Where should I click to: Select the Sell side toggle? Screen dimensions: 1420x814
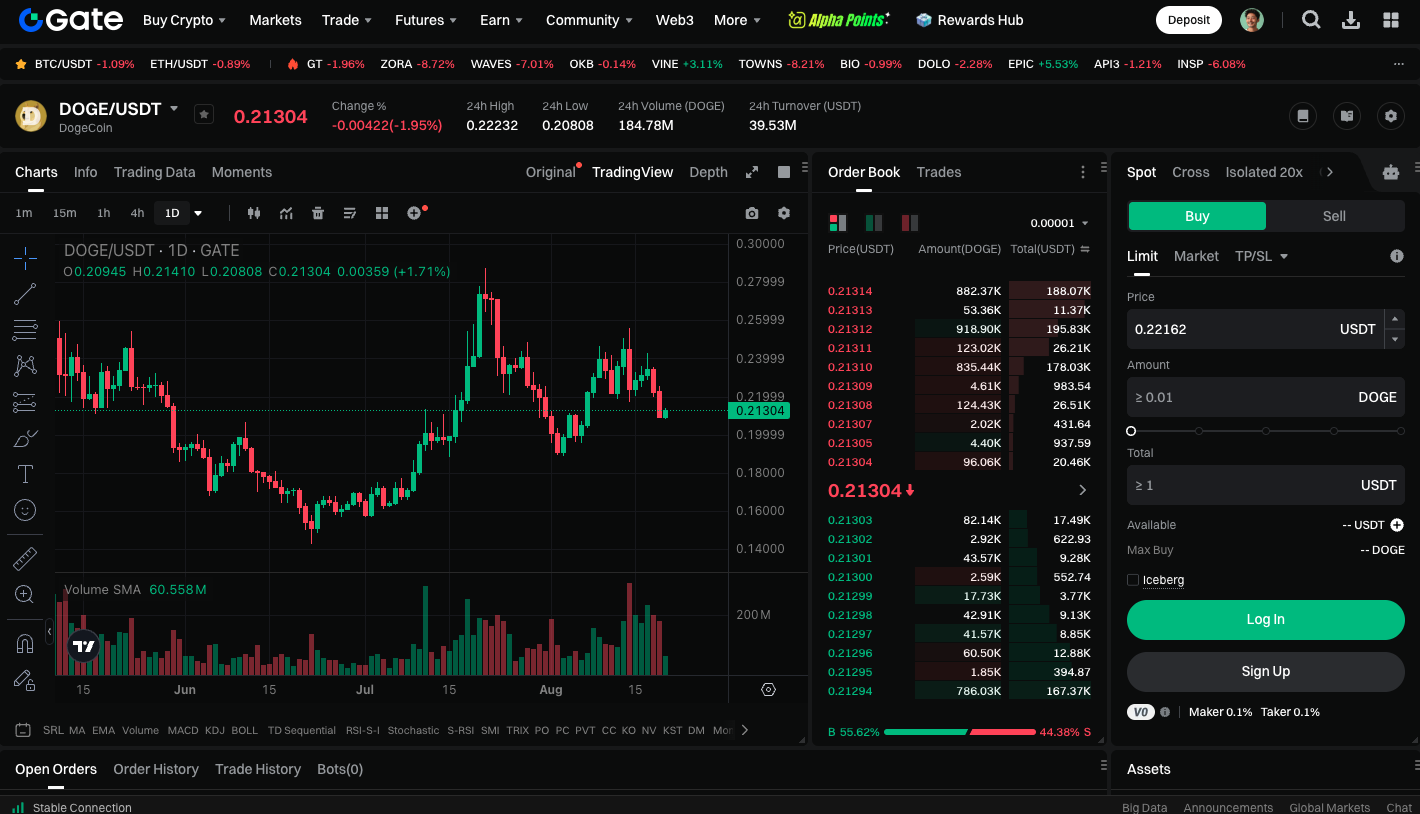1334,216
